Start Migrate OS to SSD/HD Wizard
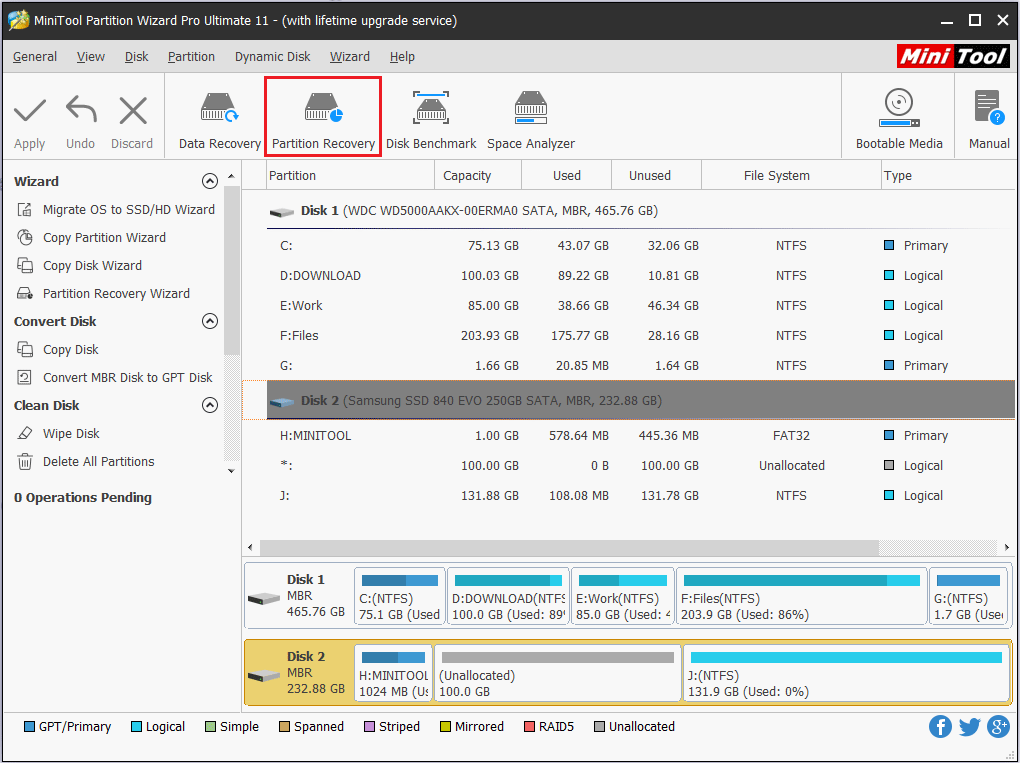The width and height of the screenshot is (1020, 763). pyautogui.click(x=129, y=209)
